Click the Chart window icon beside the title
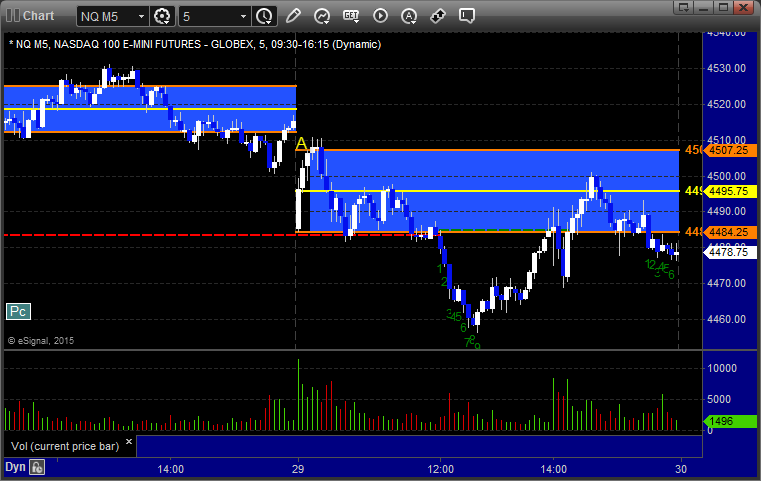 [13, 16]
